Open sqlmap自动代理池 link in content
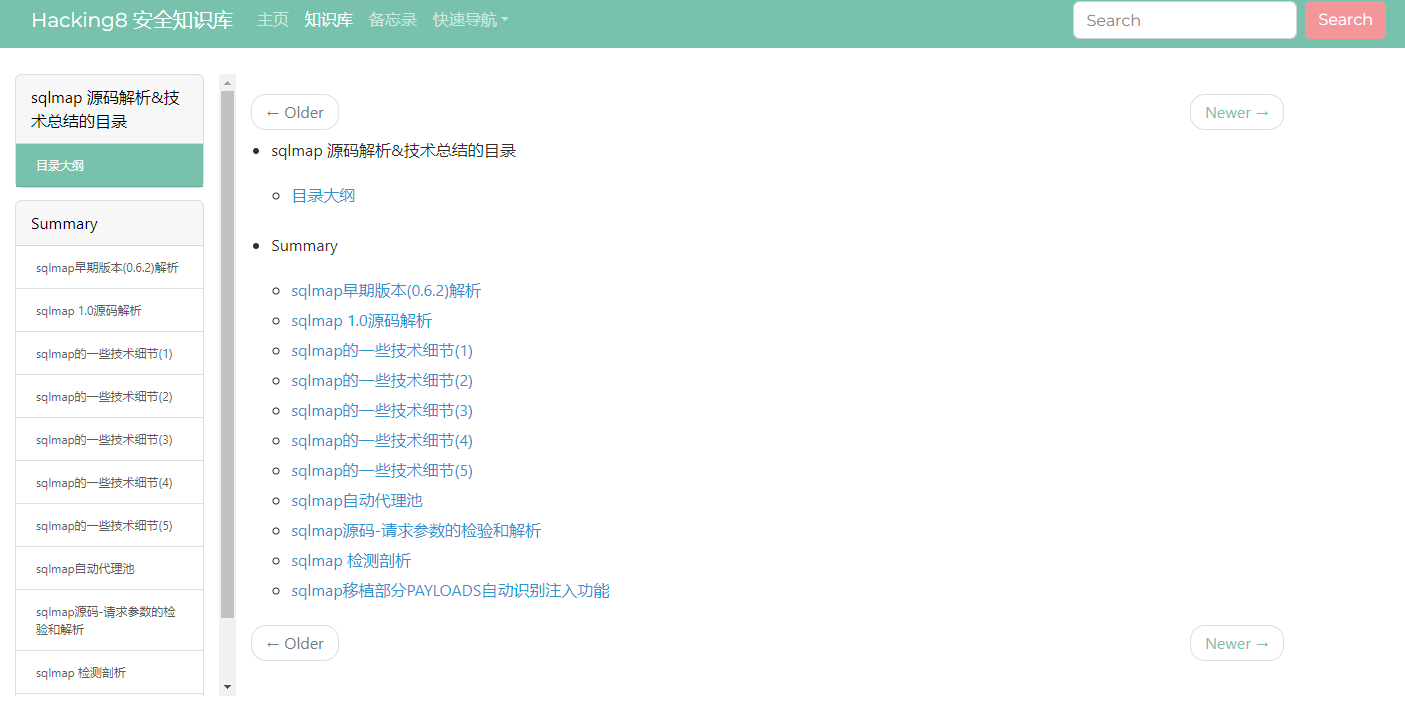This screenshot has width=1405, height=710. [357, 500]
